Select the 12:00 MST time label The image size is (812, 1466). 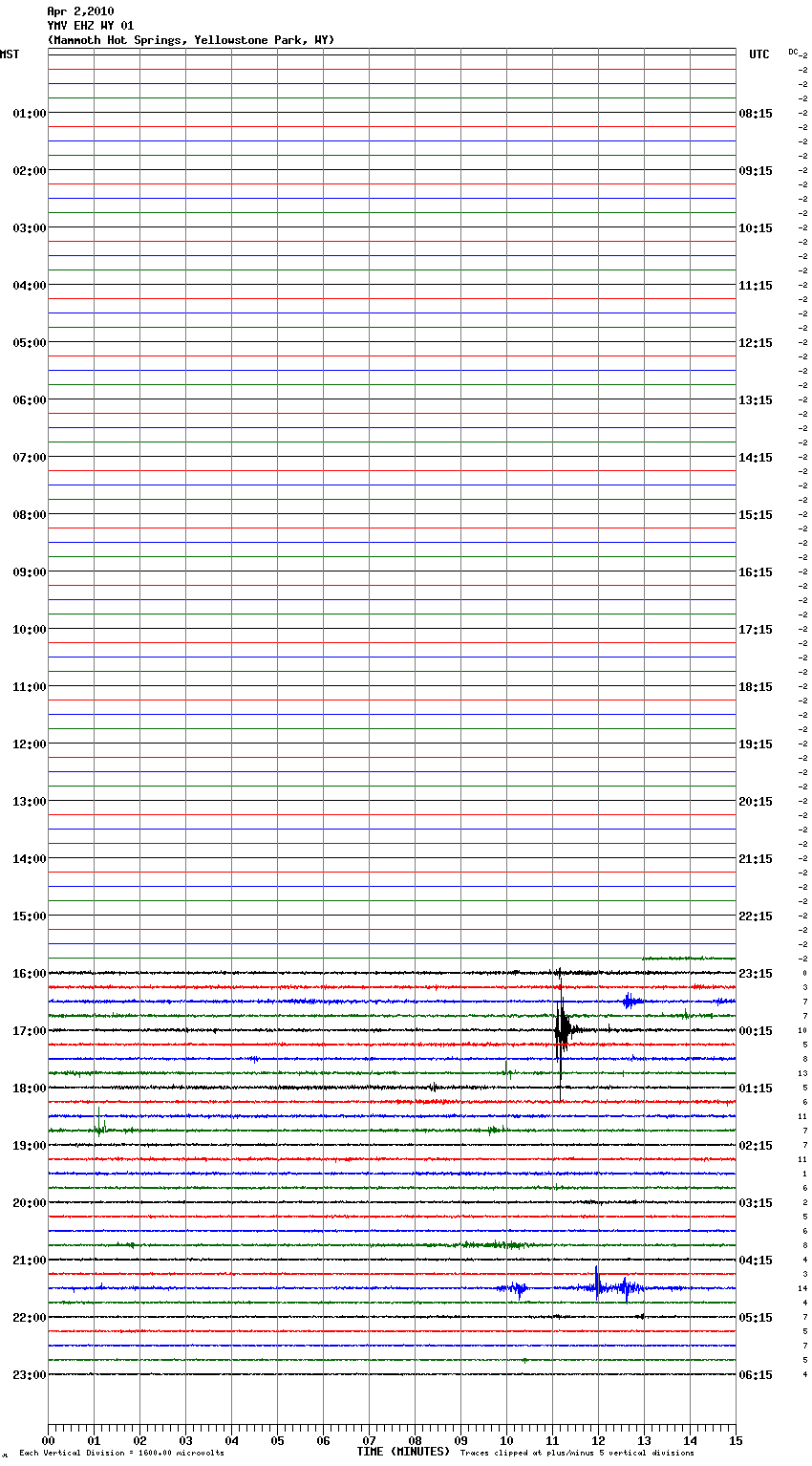click(x=30, y=744)
